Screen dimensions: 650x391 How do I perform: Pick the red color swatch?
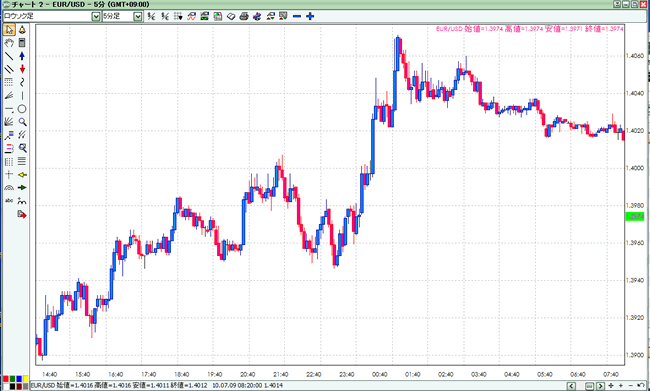point(6,379)
